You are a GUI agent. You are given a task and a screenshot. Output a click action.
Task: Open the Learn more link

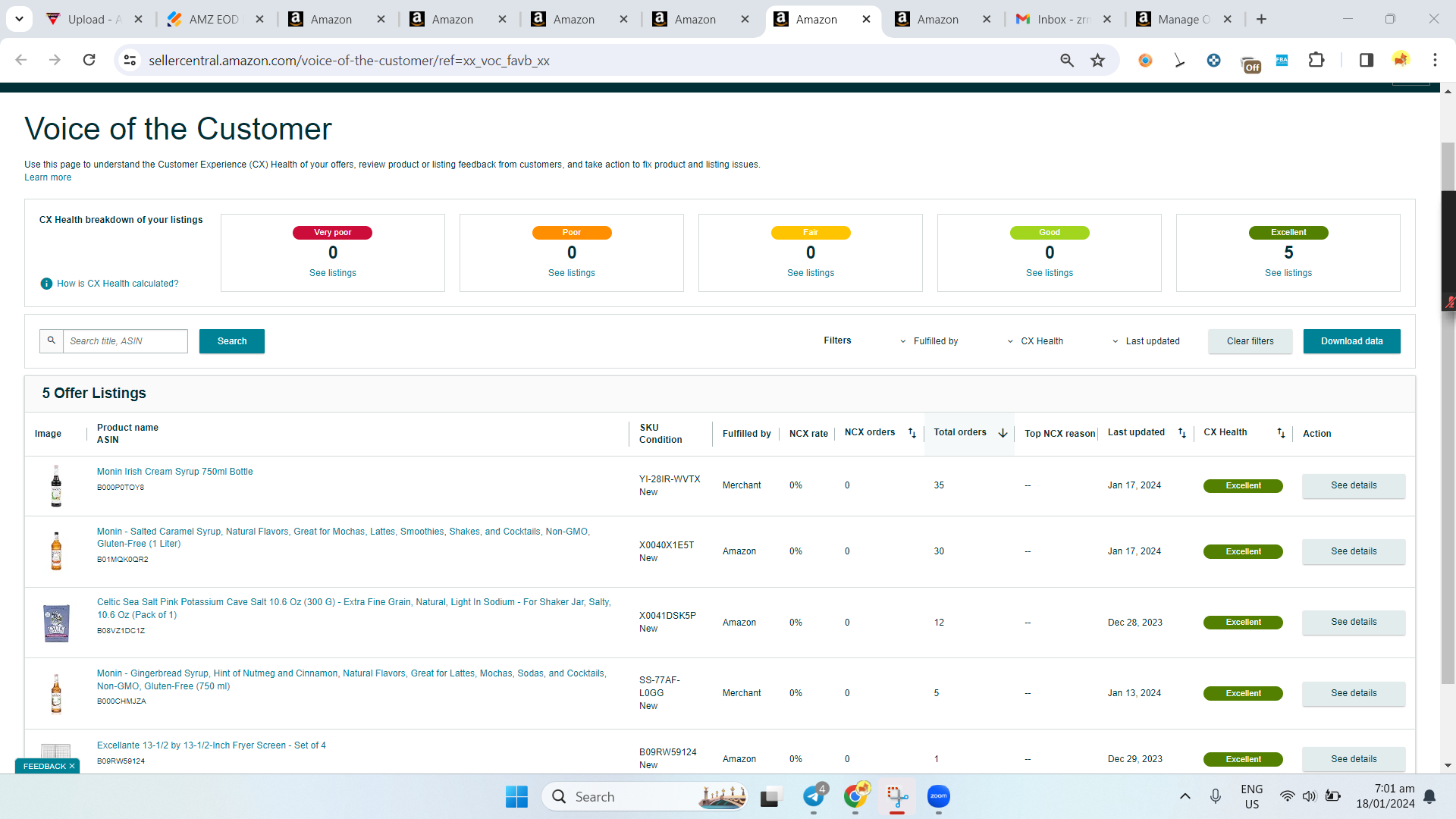point(48,177)
